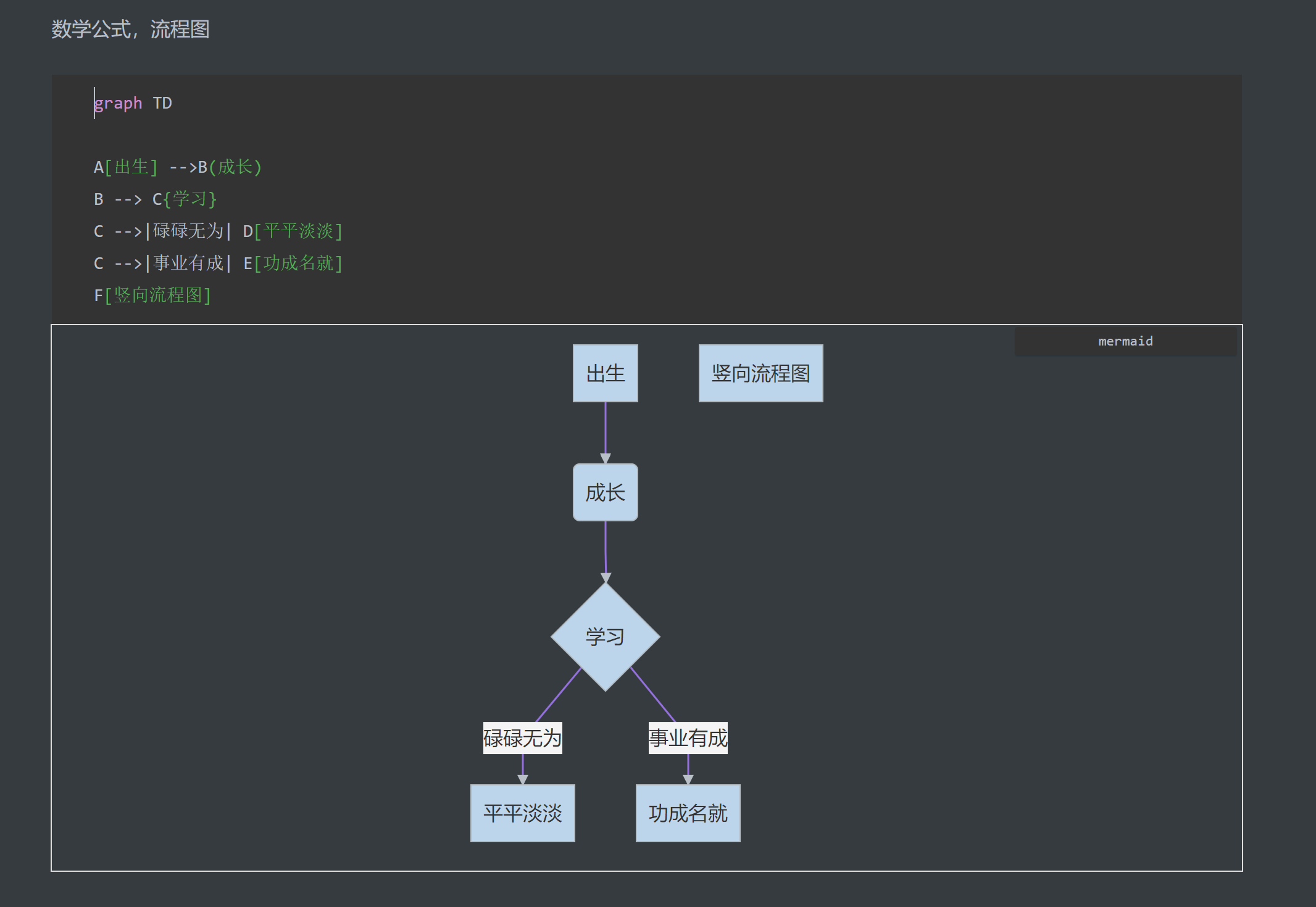Click code line containing D[平平淡淡]
This screenshot has height=907, width=1316.
tap(218, 231)
